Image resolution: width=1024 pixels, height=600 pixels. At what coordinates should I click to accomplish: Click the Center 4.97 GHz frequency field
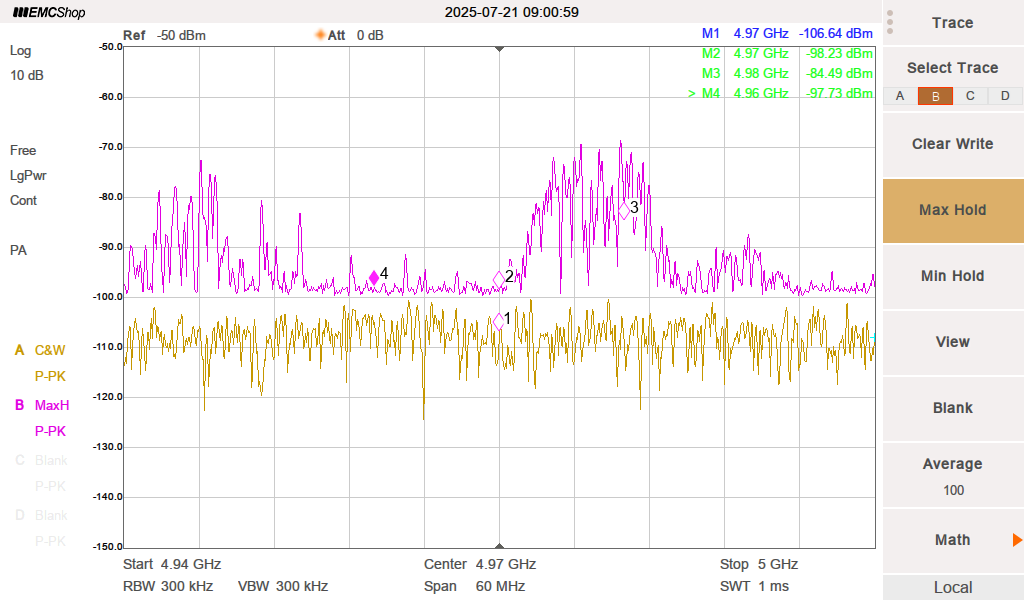[x=480, y=564]
